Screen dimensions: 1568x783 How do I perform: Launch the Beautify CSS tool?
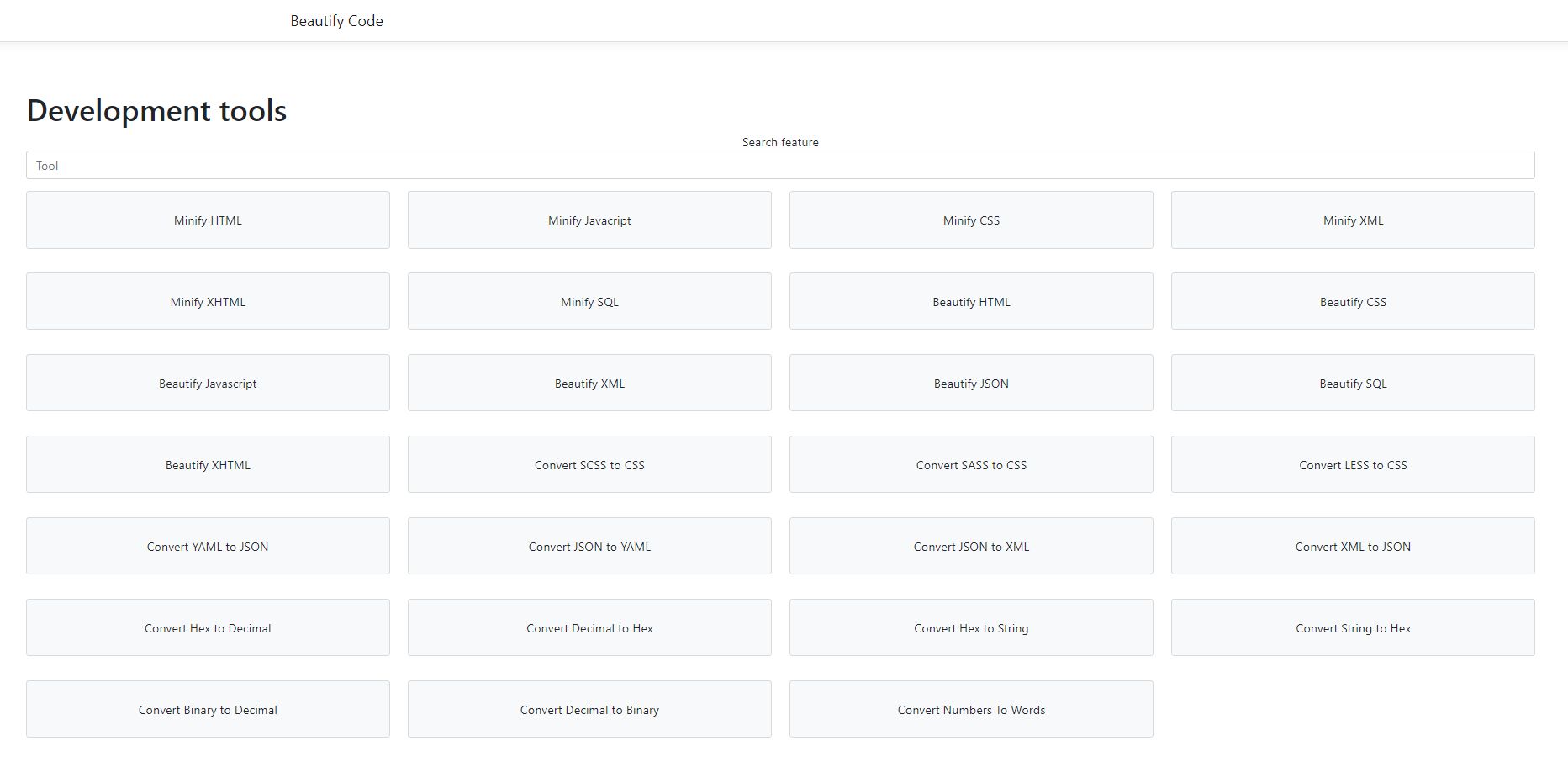[1352, 301]
